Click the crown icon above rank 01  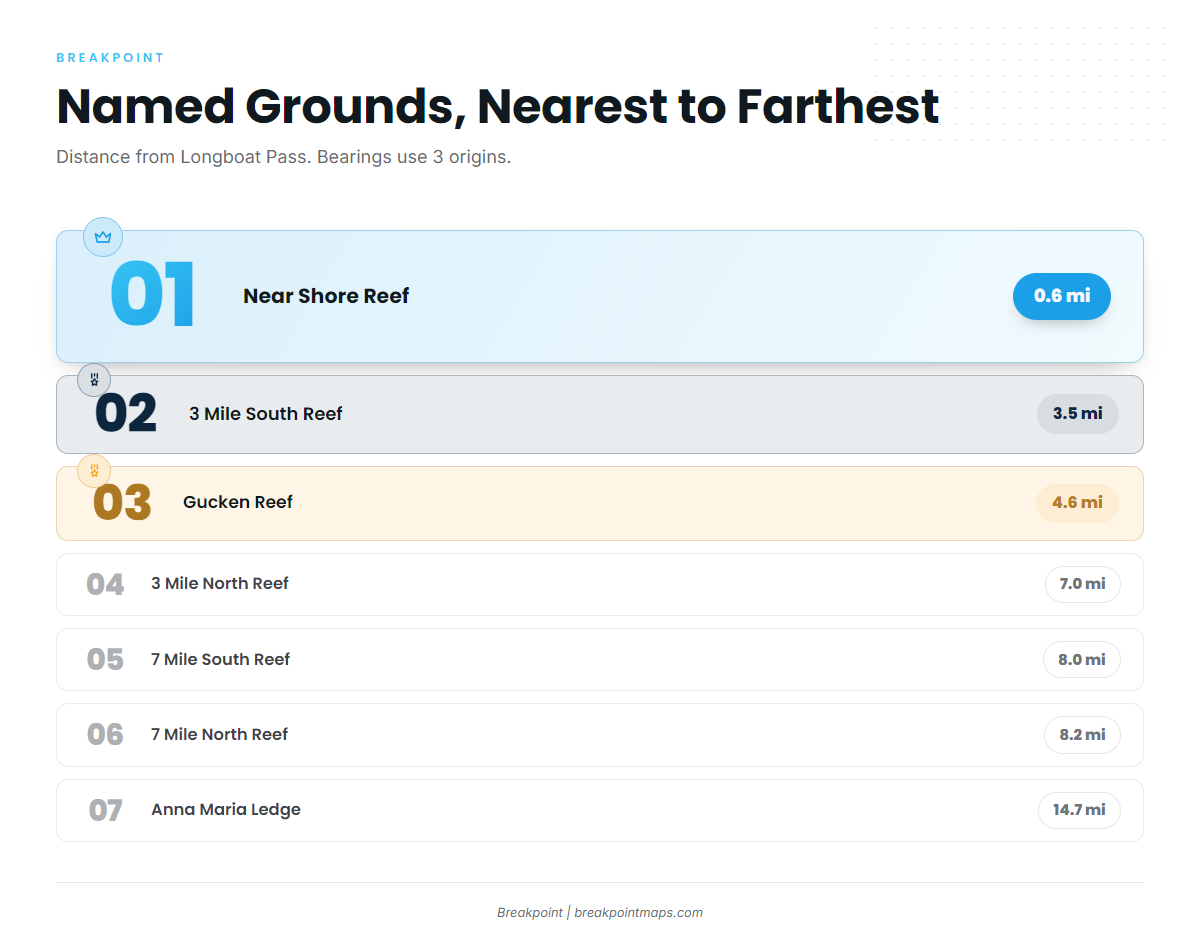tap(102, 237)
